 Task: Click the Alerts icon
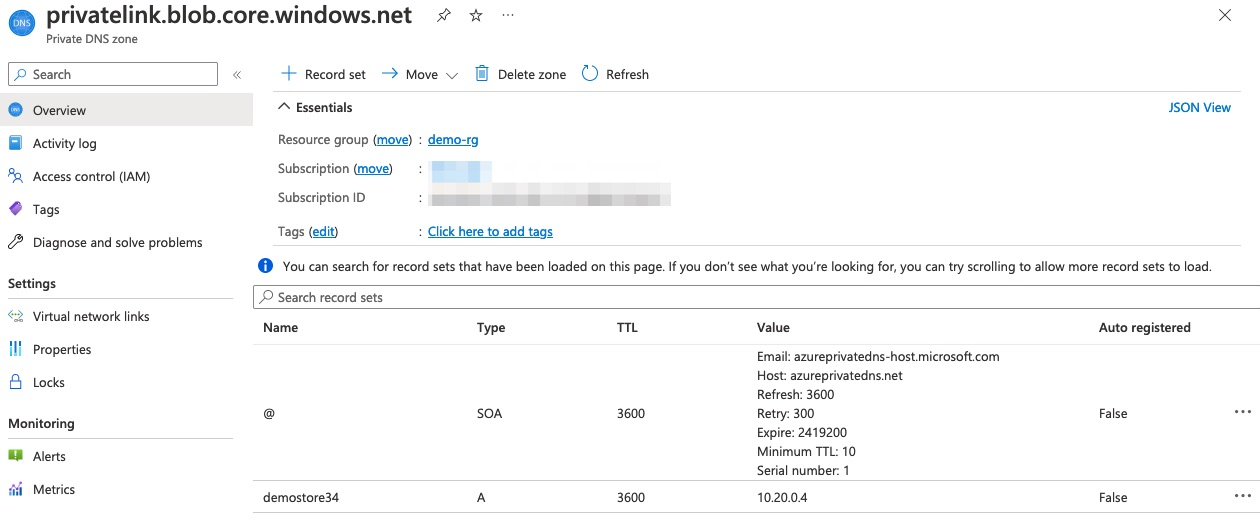click(x=15, y=456)
